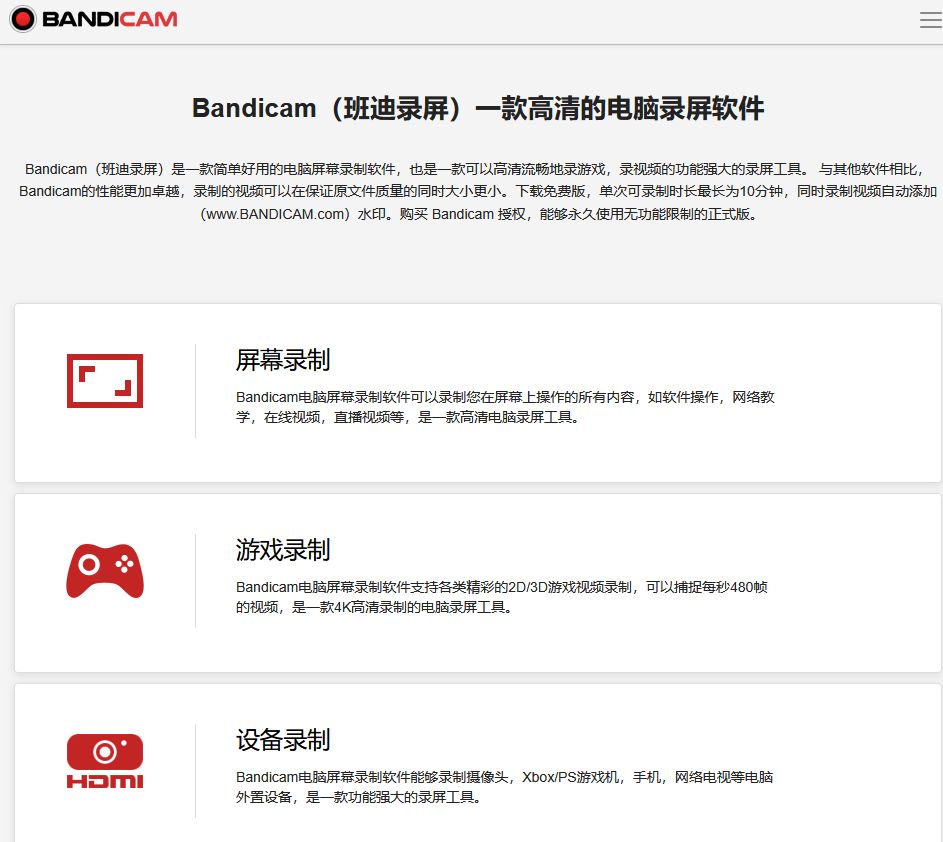Click the 屏幕录制 heading
943x842 pixels.
coord(283,360)
